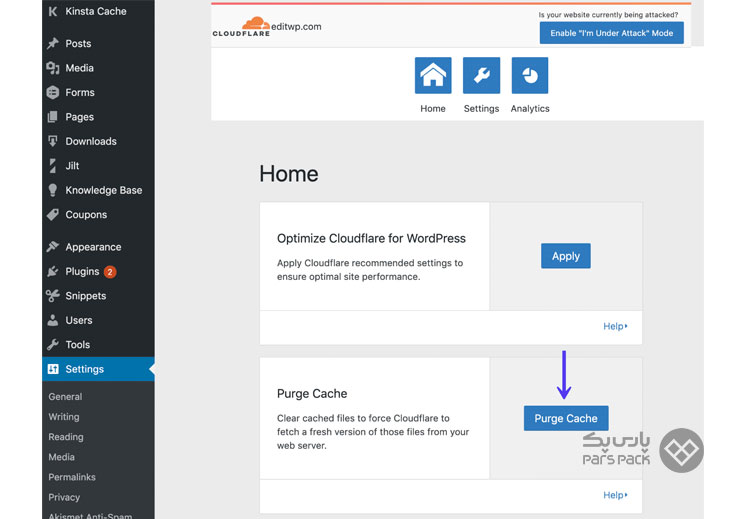The width and height of the screenshot is (750, 519).
Task: Click the Tools menu label
Action: click(x=77, y=344)
